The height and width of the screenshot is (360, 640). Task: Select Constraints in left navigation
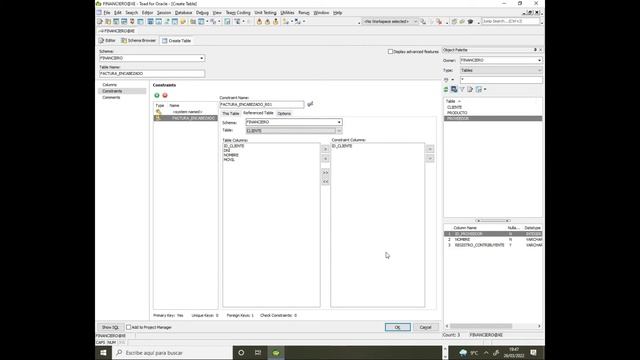click(112, 91)
